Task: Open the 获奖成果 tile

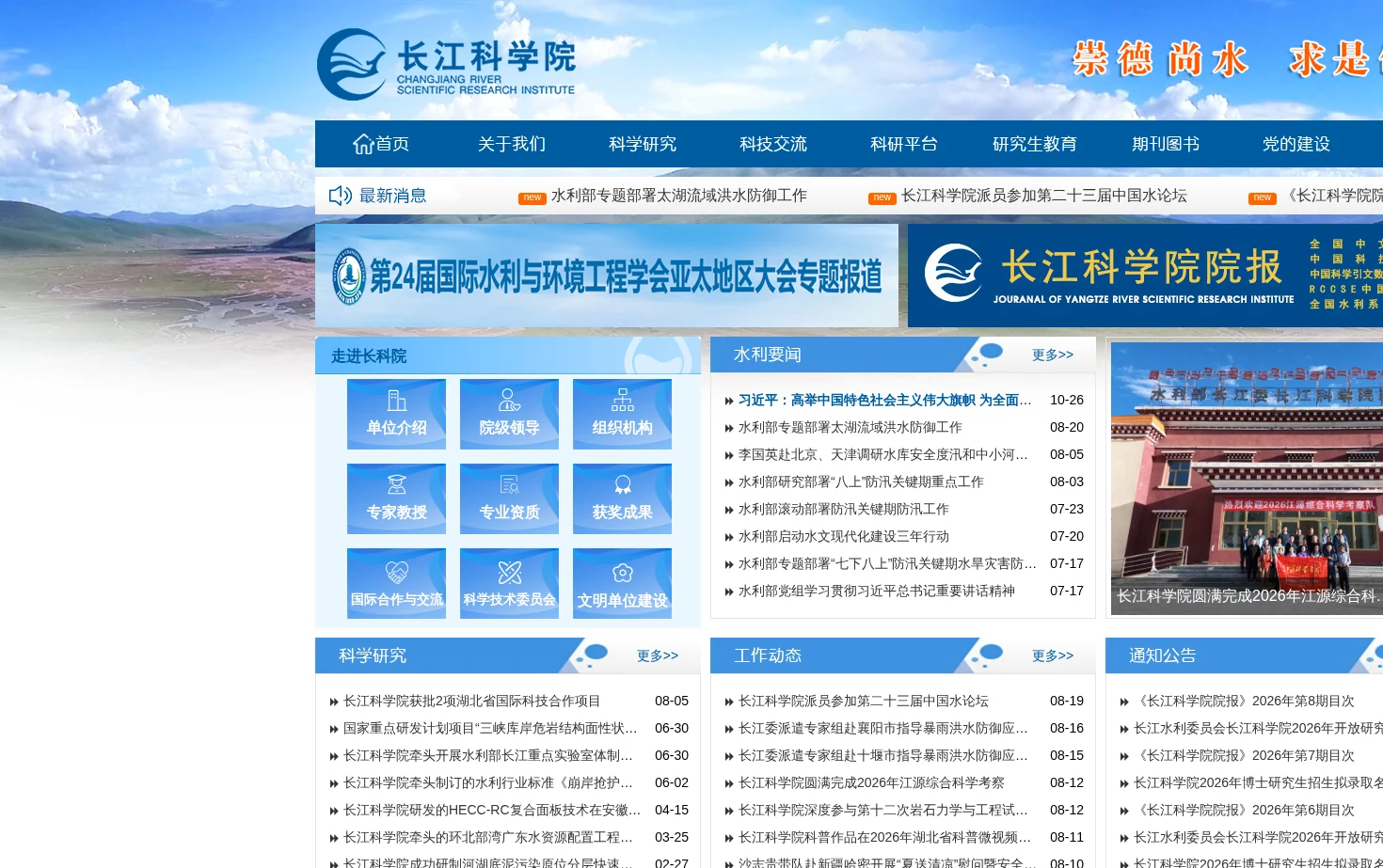Action: (x=622, y=498)
